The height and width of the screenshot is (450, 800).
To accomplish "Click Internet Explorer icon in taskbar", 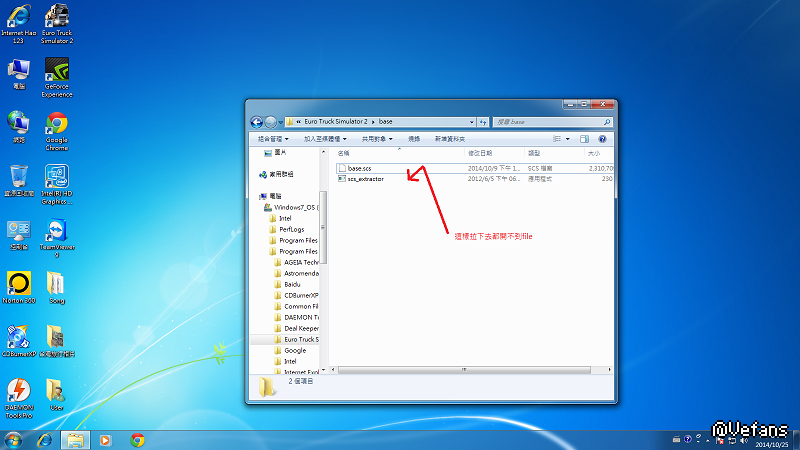I will click(x=44, y=439).
